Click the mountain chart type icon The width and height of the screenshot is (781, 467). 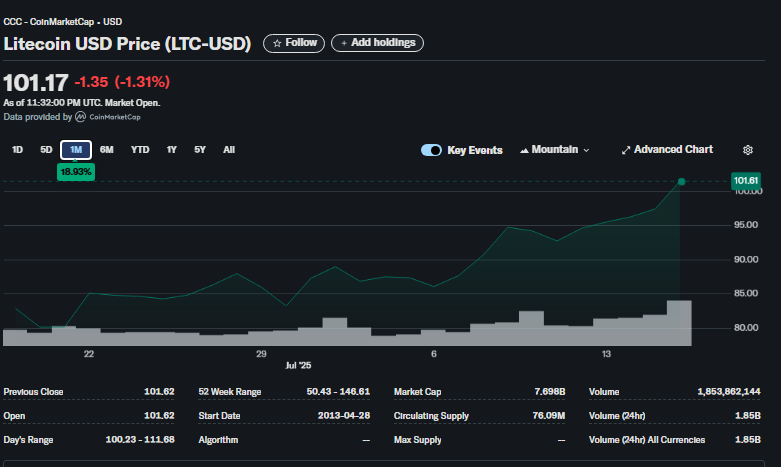pos(524,150)
